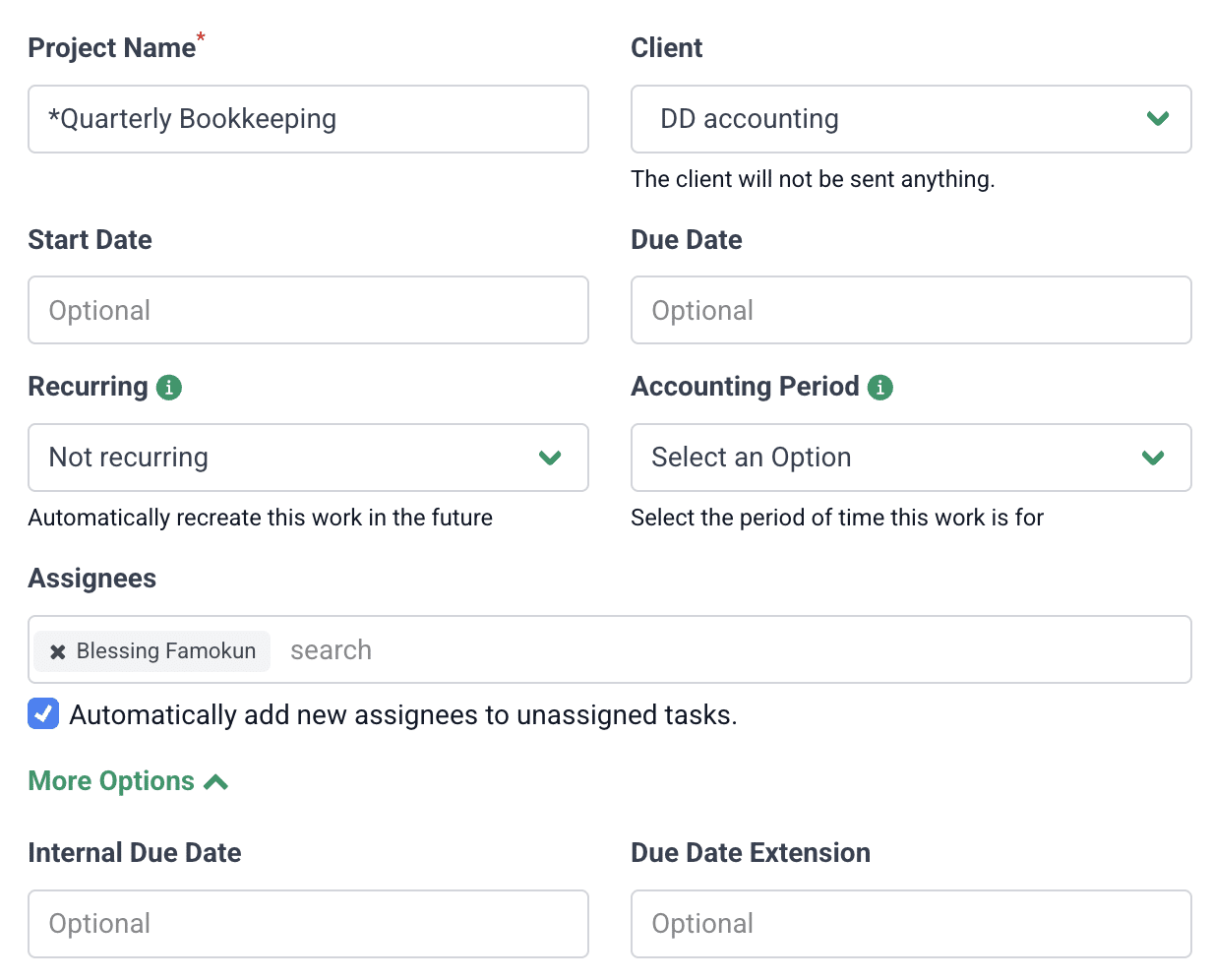Image resolution: width=1212 pixels, height=980 pixels.
Task: Click the Quarterly Bookkeeping project name field
Action: 308,119
